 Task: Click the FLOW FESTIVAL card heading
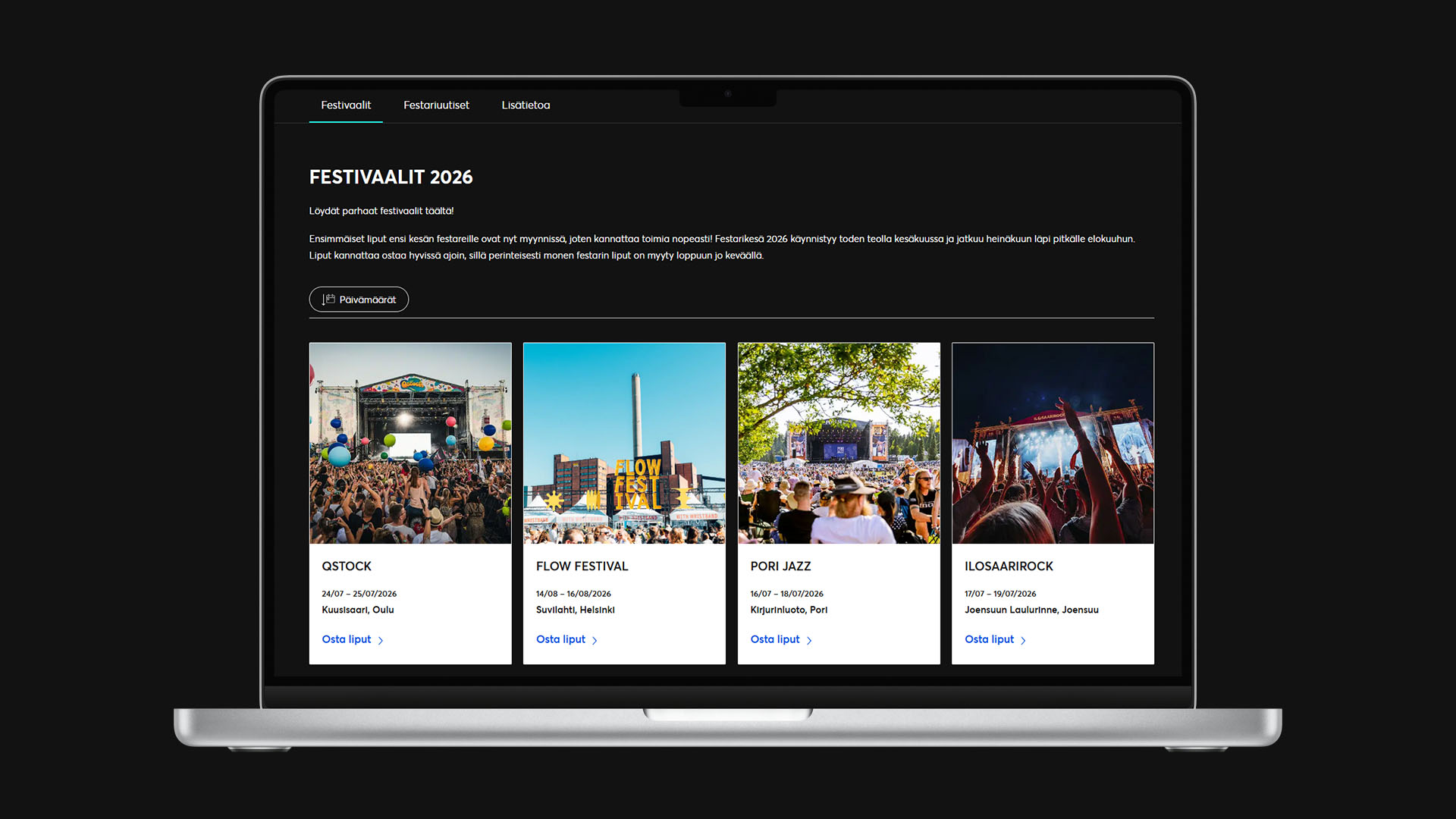(582, 566)
